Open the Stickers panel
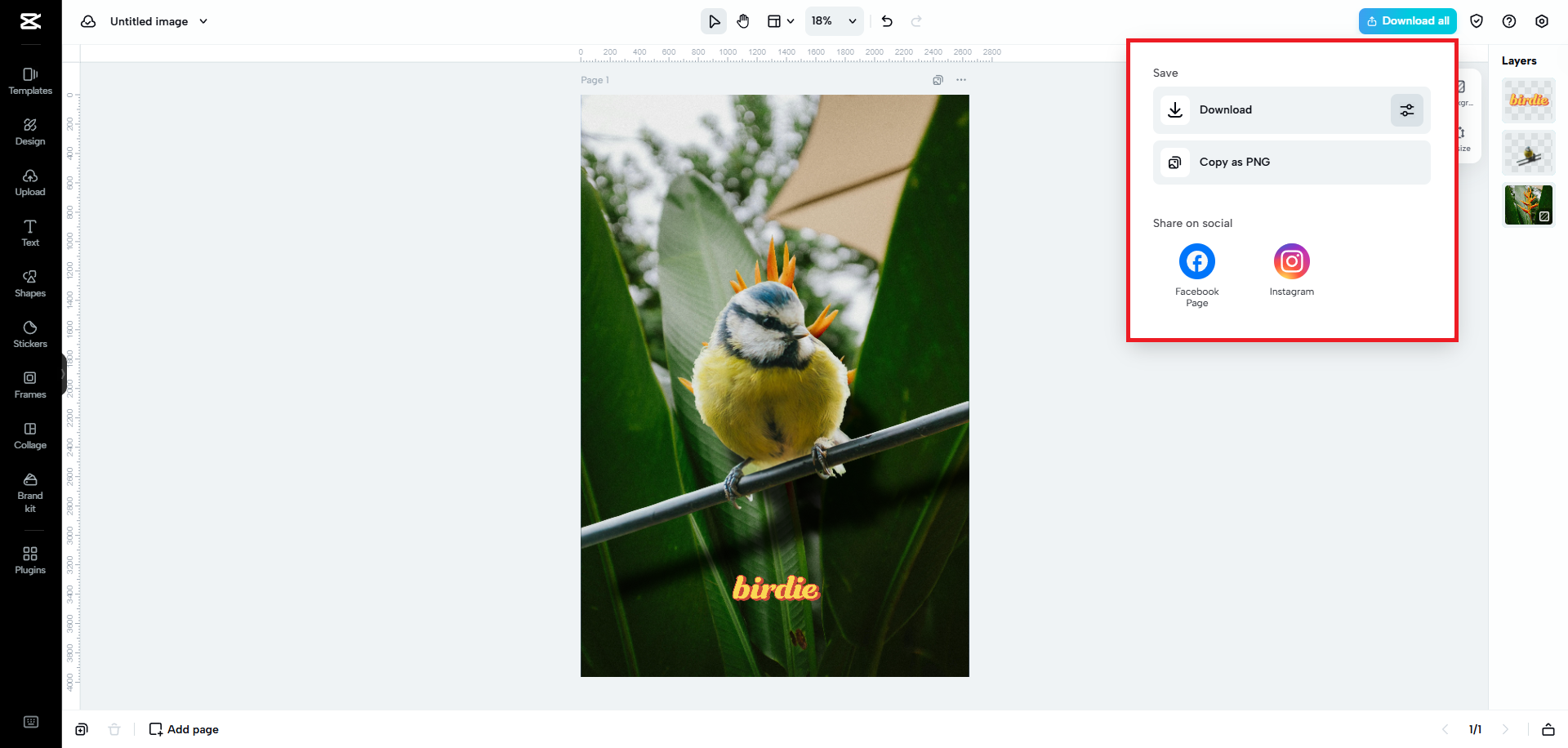Screen dimensions: 1568x748 point(30,334)
